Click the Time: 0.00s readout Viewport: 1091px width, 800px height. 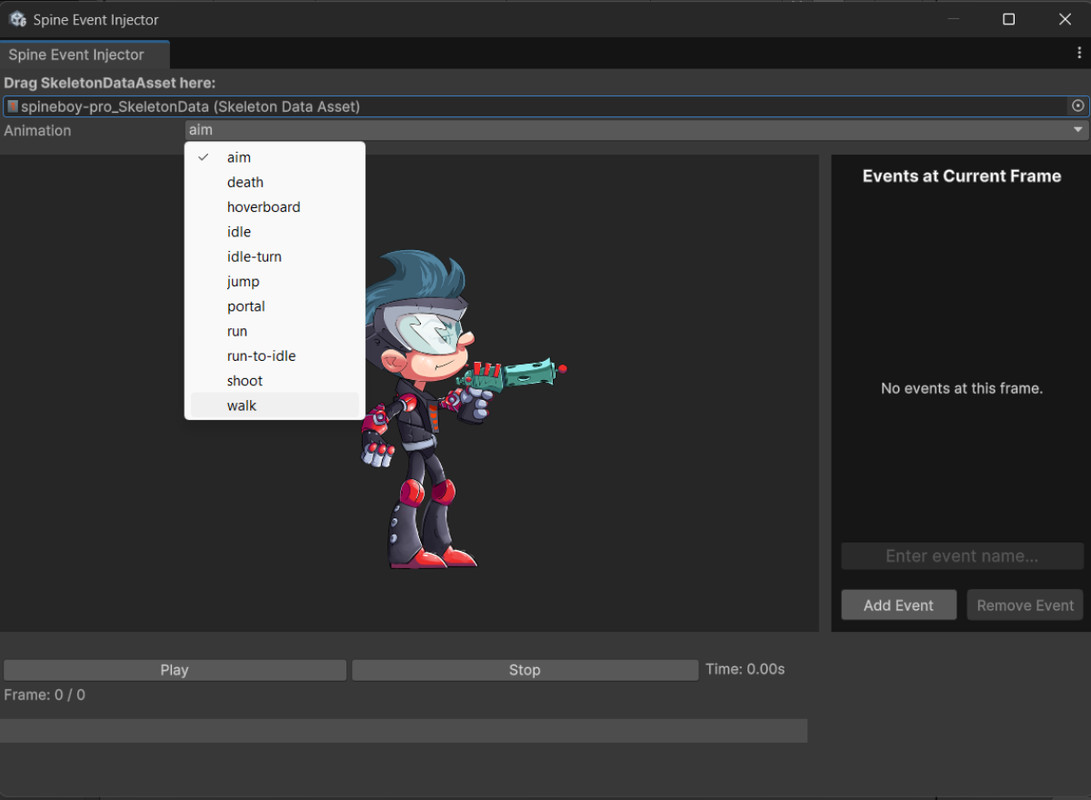[744, 669]
